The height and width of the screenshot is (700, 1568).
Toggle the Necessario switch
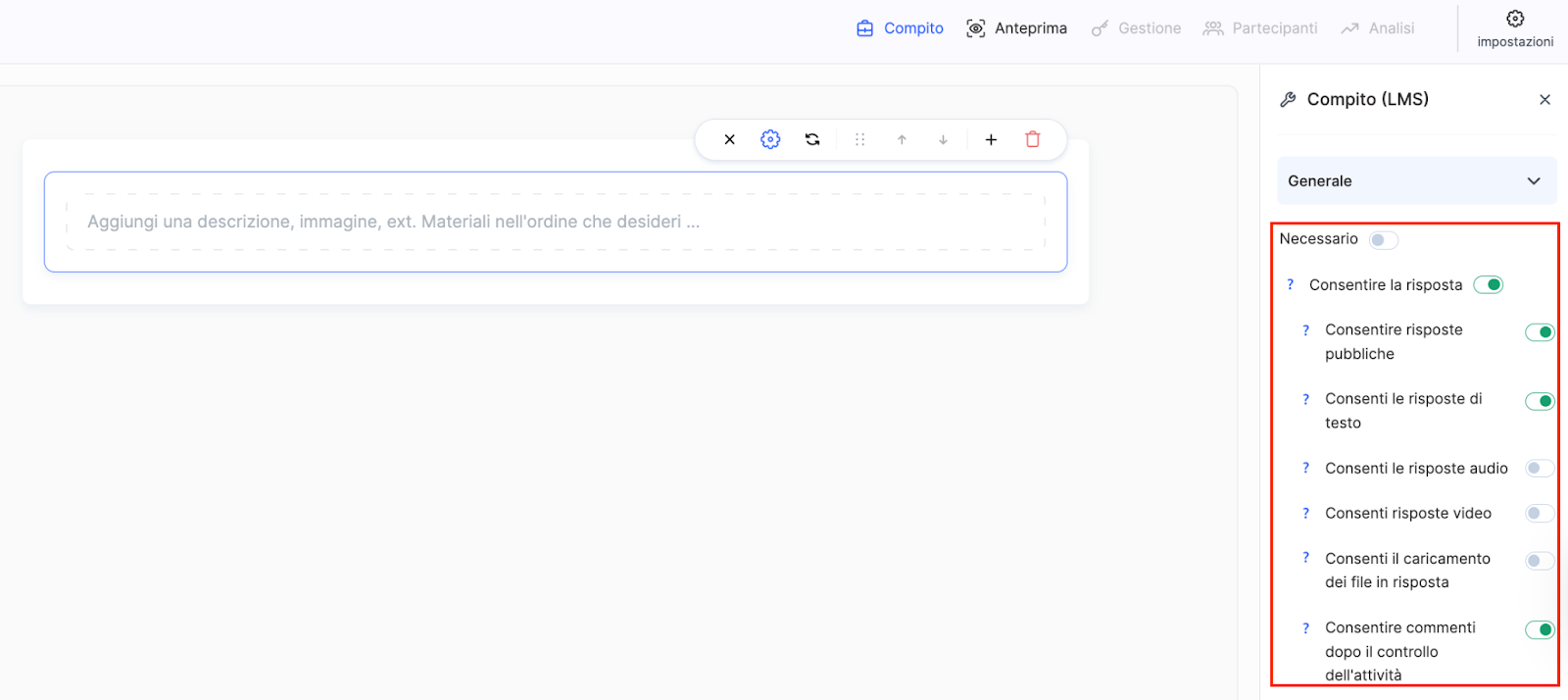click(x=1383, y=239)
